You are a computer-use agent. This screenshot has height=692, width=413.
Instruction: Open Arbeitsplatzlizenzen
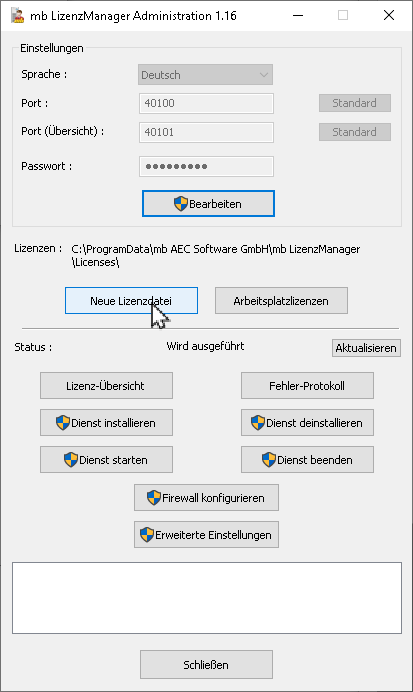282,301
